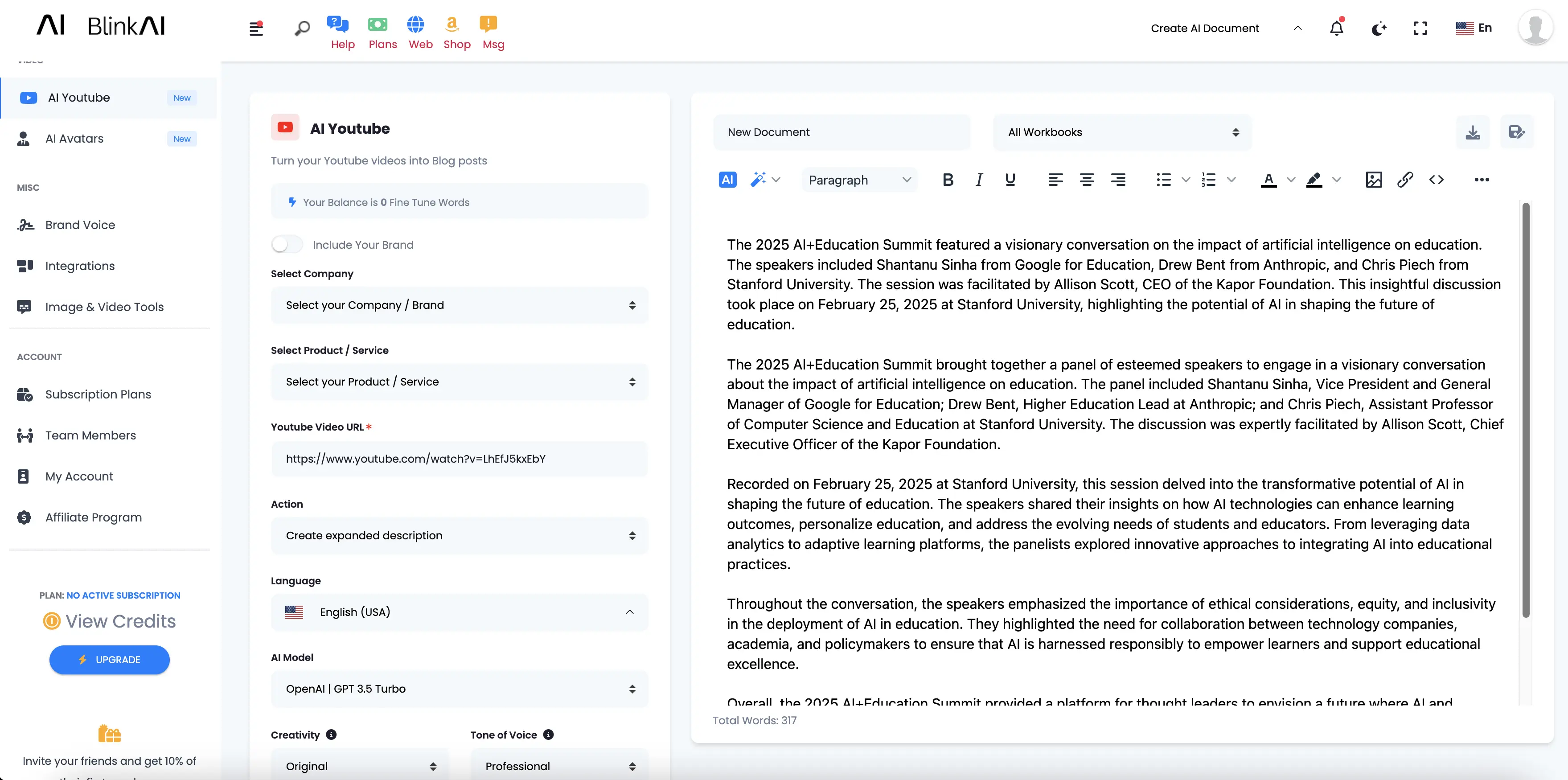Open notifications bell icon
Image resolution: width=1568 pixels, height=780 pixels.
tap(1336, 28)
